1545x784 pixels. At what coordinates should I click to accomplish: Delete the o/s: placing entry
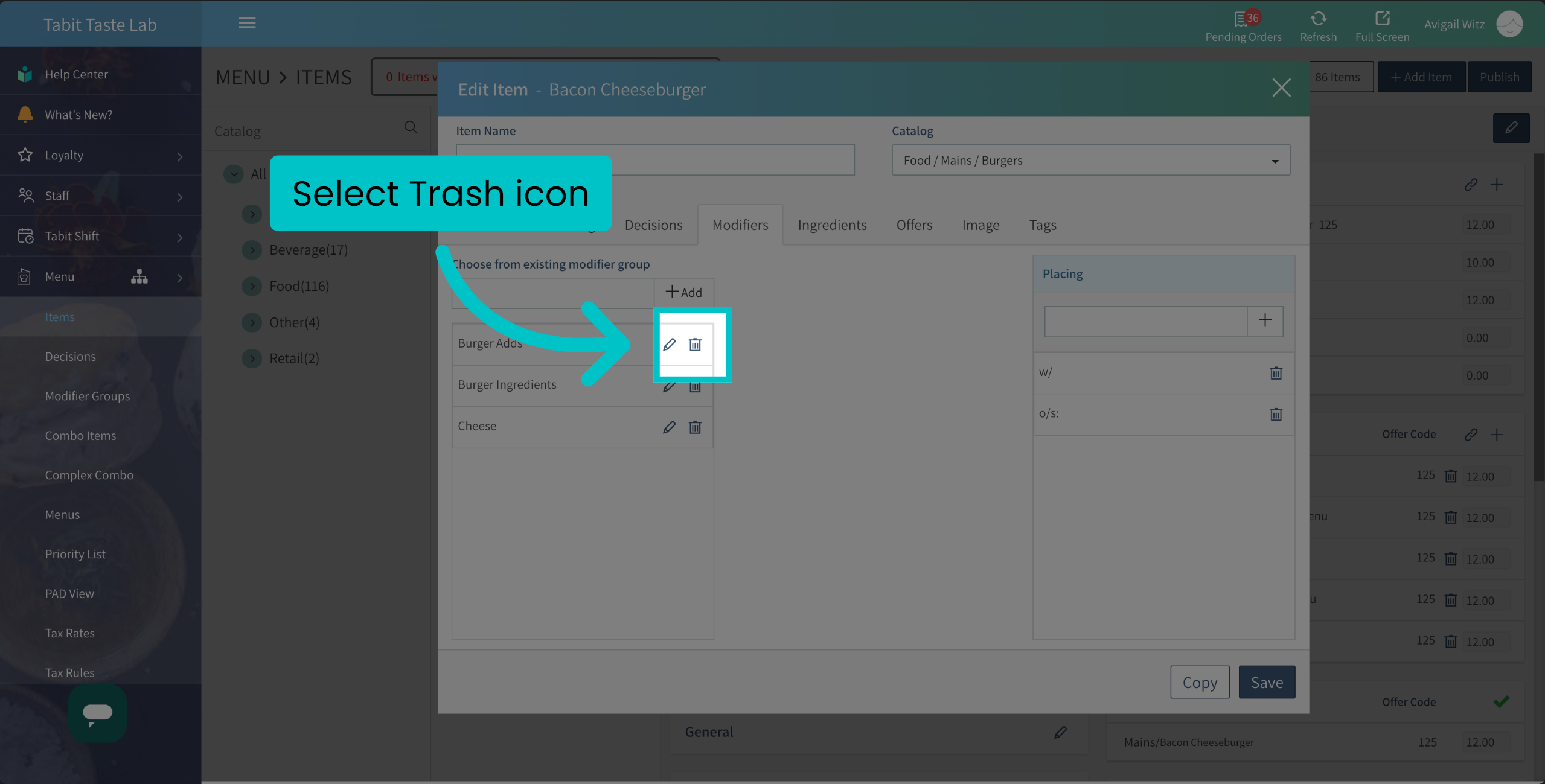click(1276, 414)
